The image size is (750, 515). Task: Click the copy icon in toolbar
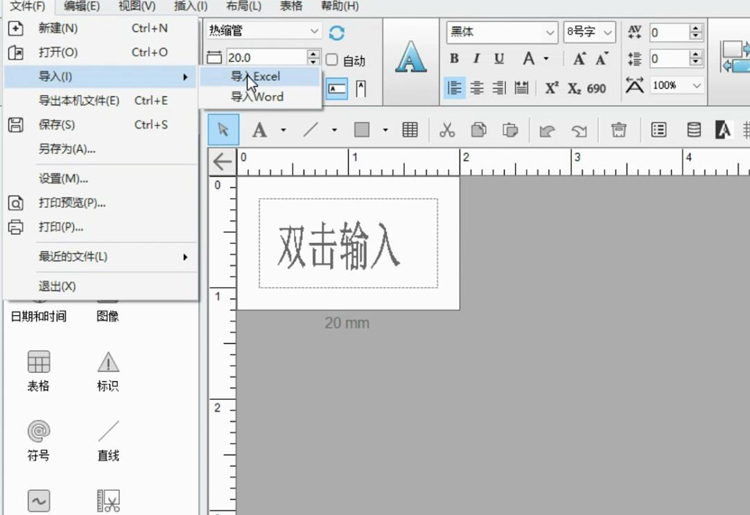478,130
